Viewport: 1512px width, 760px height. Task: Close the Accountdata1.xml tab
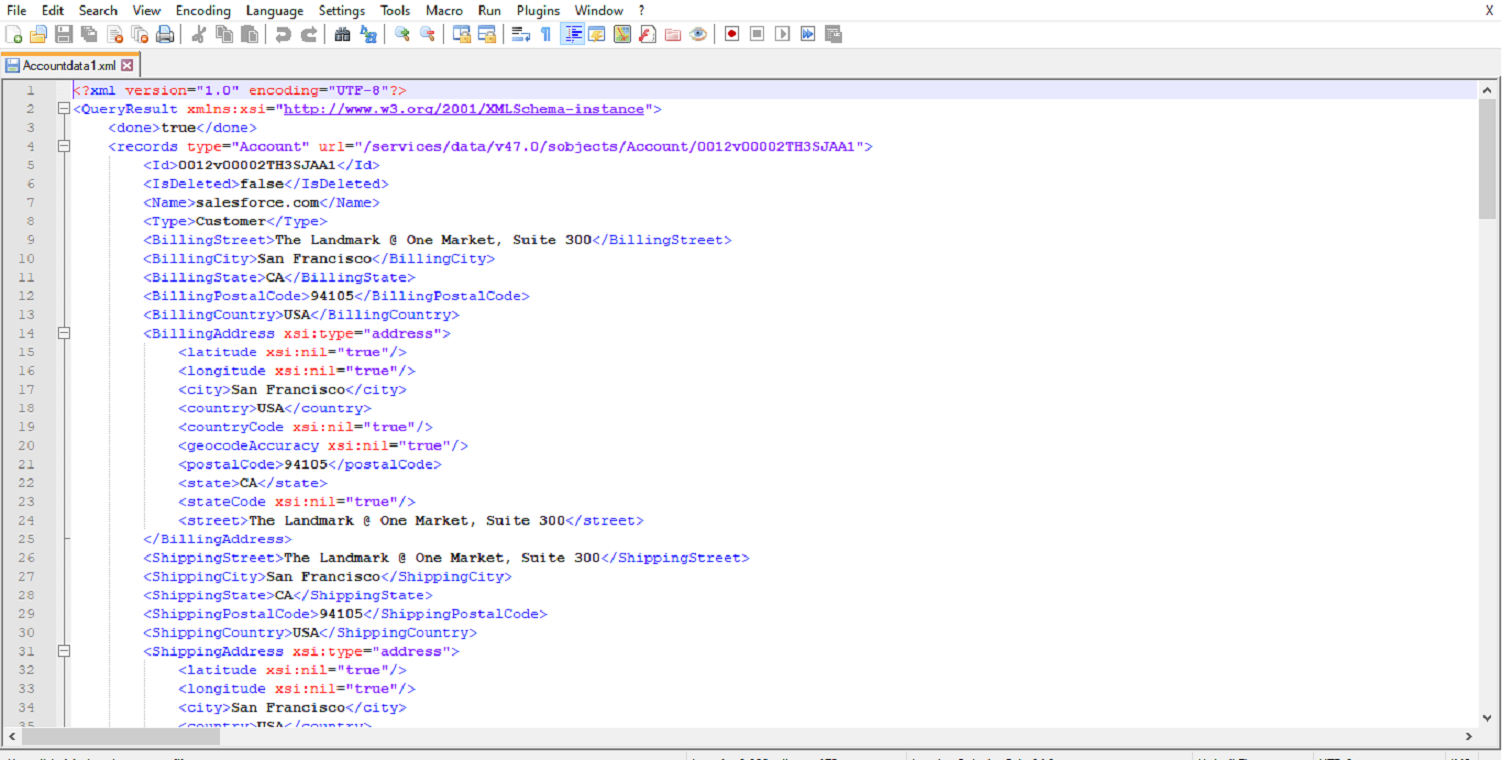pos(127,65)
